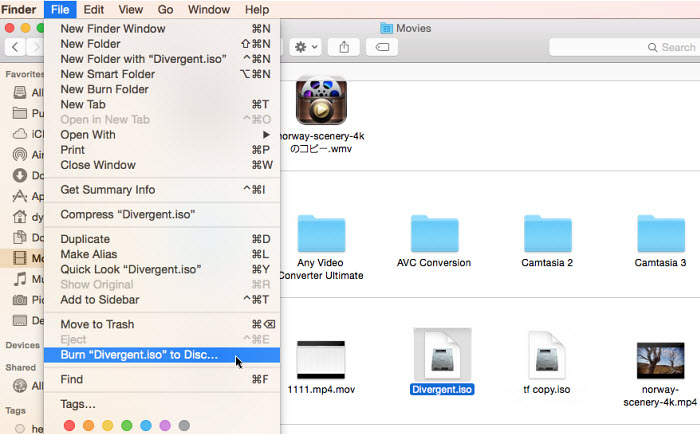
Task: Select the 1111.mp4.mov file thumbnail
Action: [321, 360]
